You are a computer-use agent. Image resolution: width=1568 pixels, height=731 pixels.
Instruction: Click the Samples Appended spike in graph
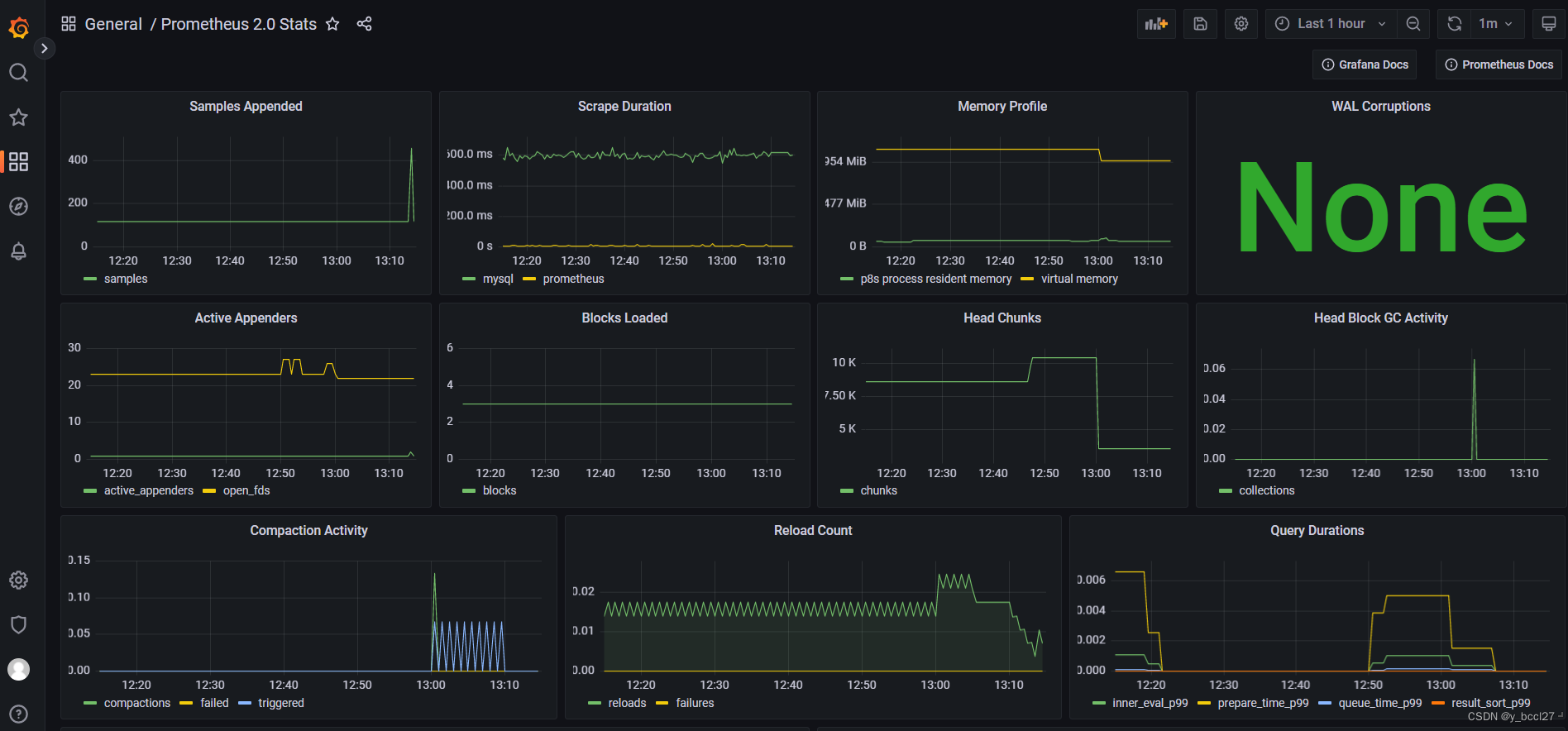[x=412, y=184]
